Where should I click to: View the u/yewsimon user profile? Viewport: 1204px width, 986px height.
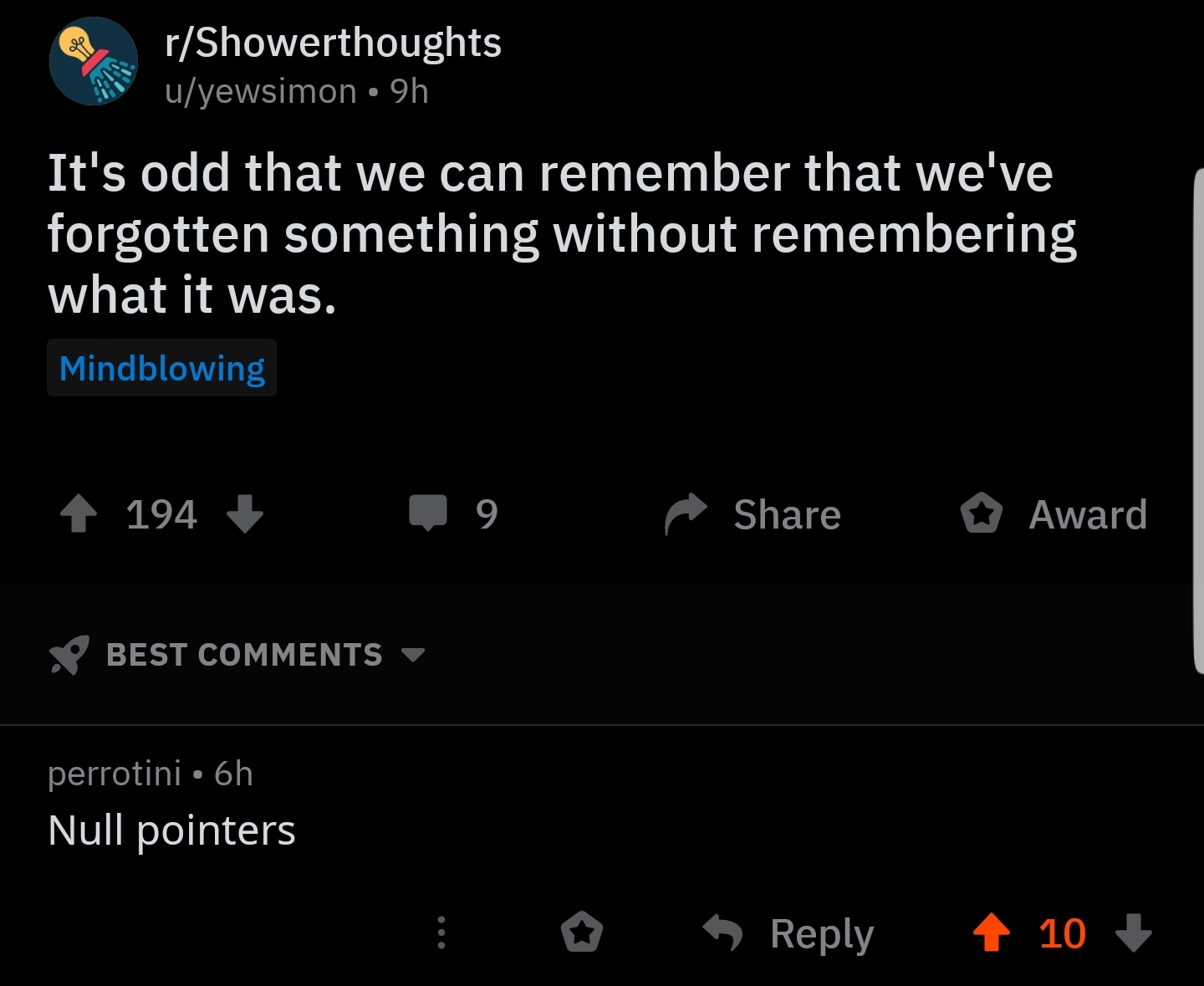pyautogui.click(x=261, y=91)
